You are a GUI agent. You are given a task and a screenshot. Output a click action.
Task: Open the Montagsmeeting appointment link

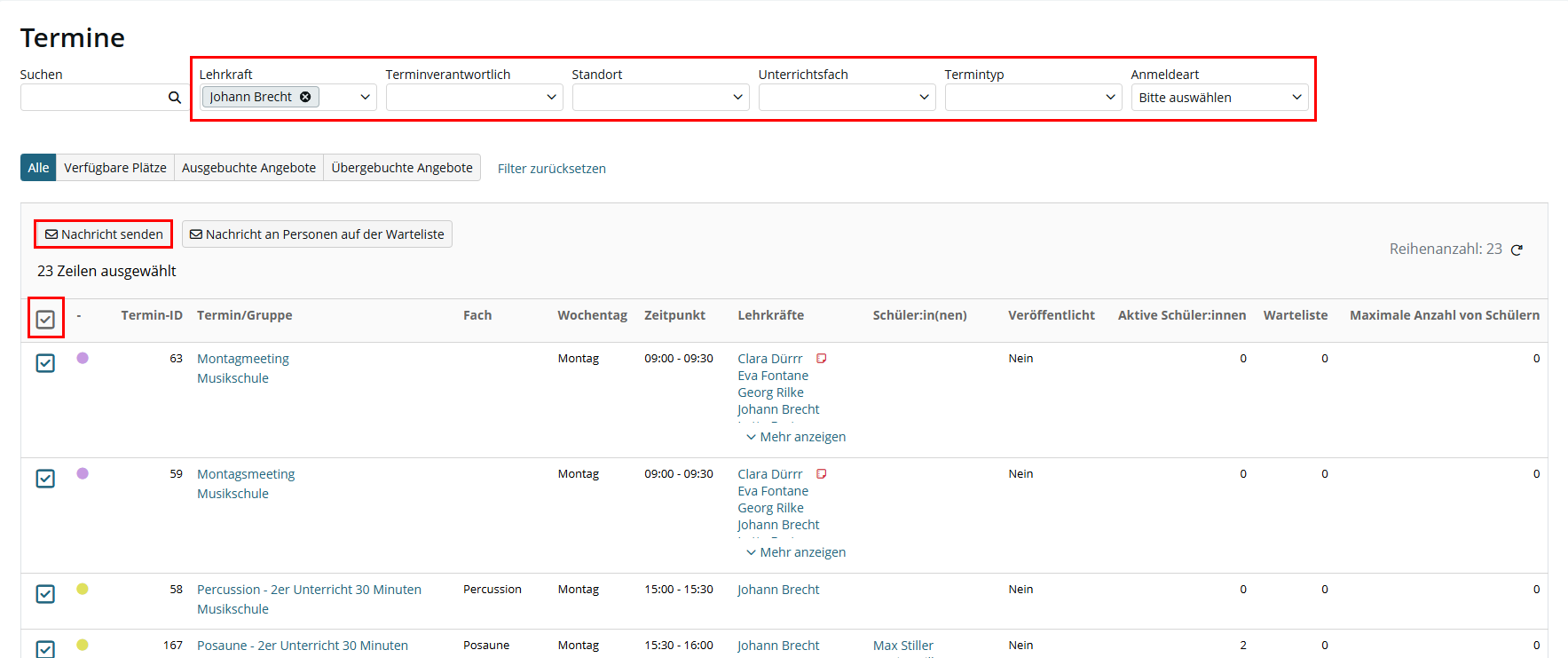pos(246,474)
